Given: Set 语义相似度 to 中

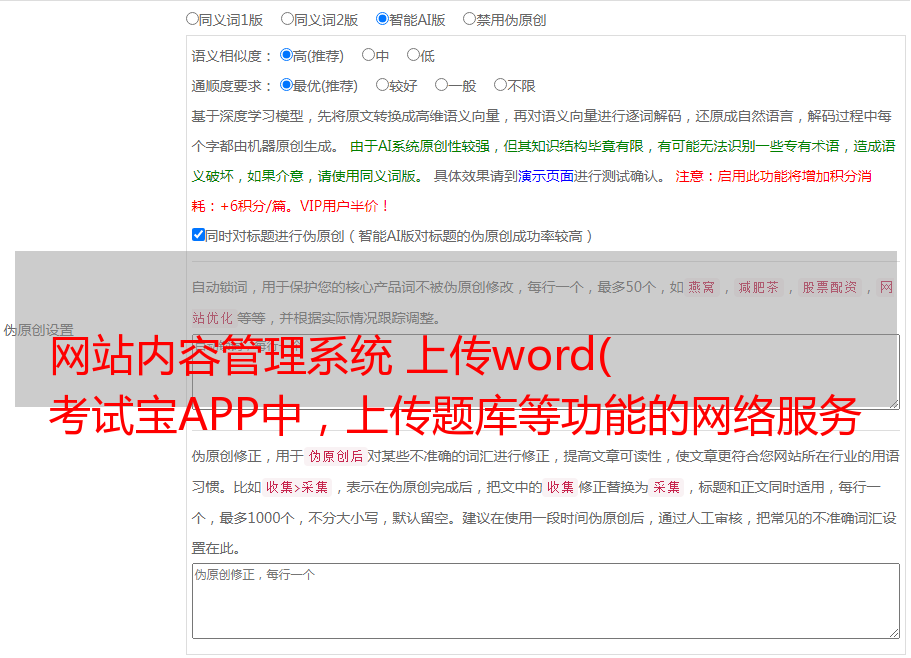Looking at the screenshot, I should point(368,55).
